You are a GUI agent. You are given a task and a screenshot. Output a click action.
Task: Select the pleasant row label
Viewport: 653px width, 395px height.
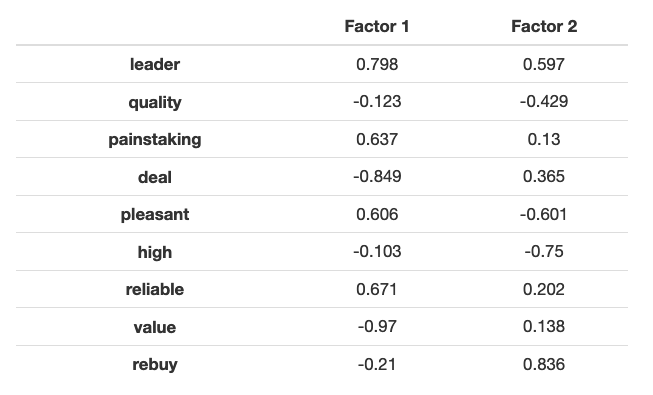[155, 215]
